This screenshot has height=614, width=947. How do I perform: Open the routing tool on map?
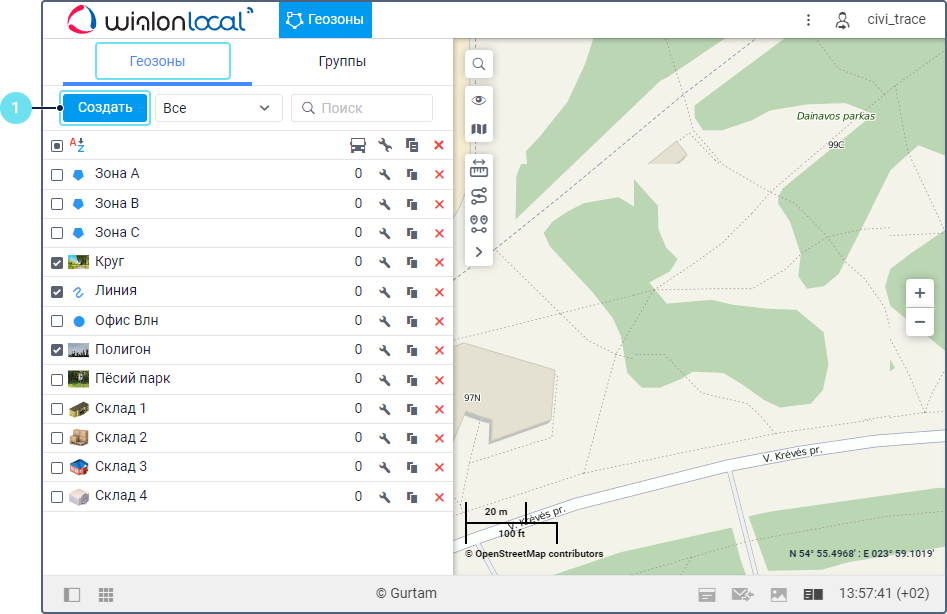tap(478, 196)
